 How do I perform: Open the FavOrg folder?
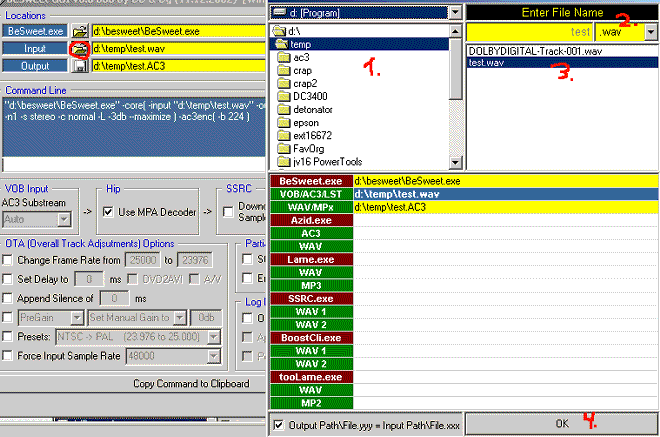click(301, 149)
